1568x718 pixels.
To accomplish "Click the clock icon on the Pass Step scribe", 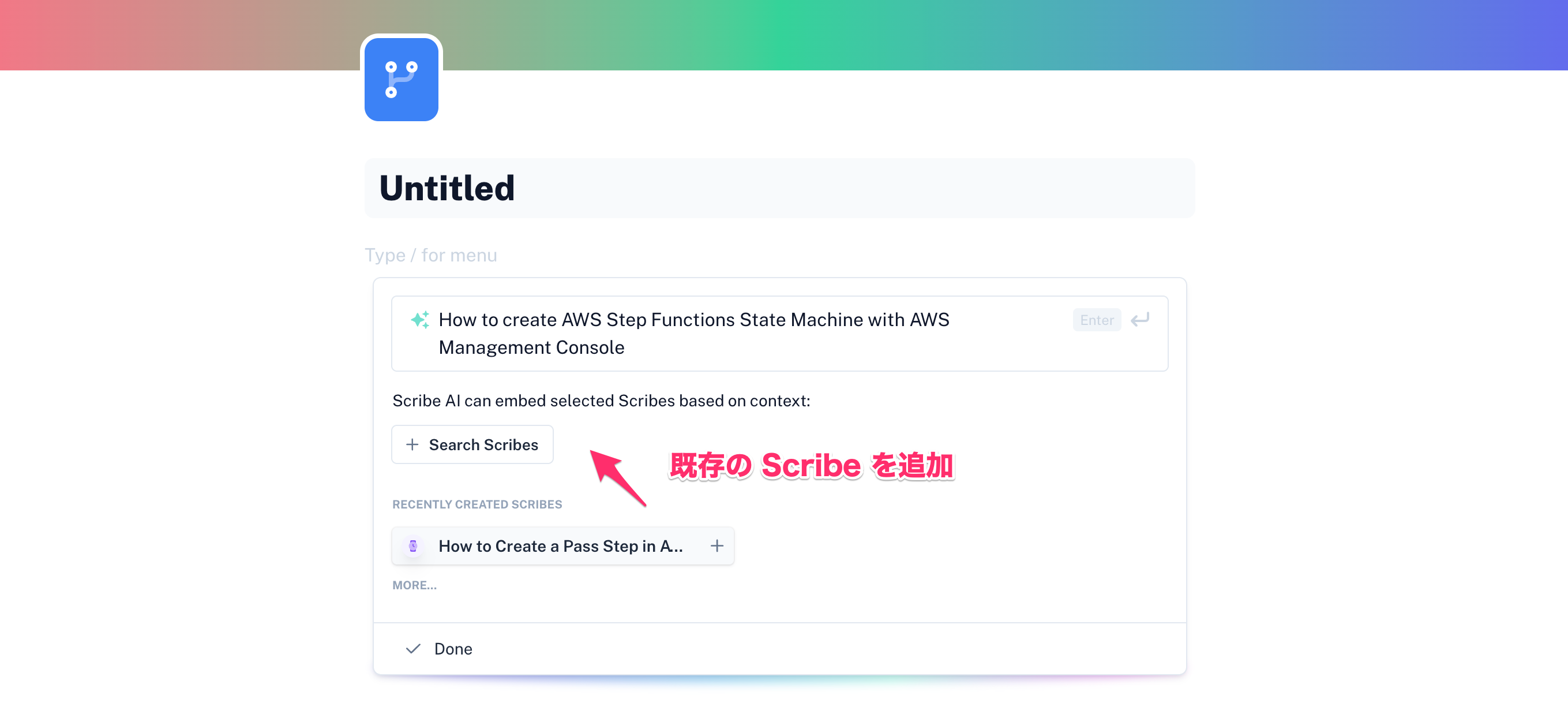I will [x=413, y=546].
